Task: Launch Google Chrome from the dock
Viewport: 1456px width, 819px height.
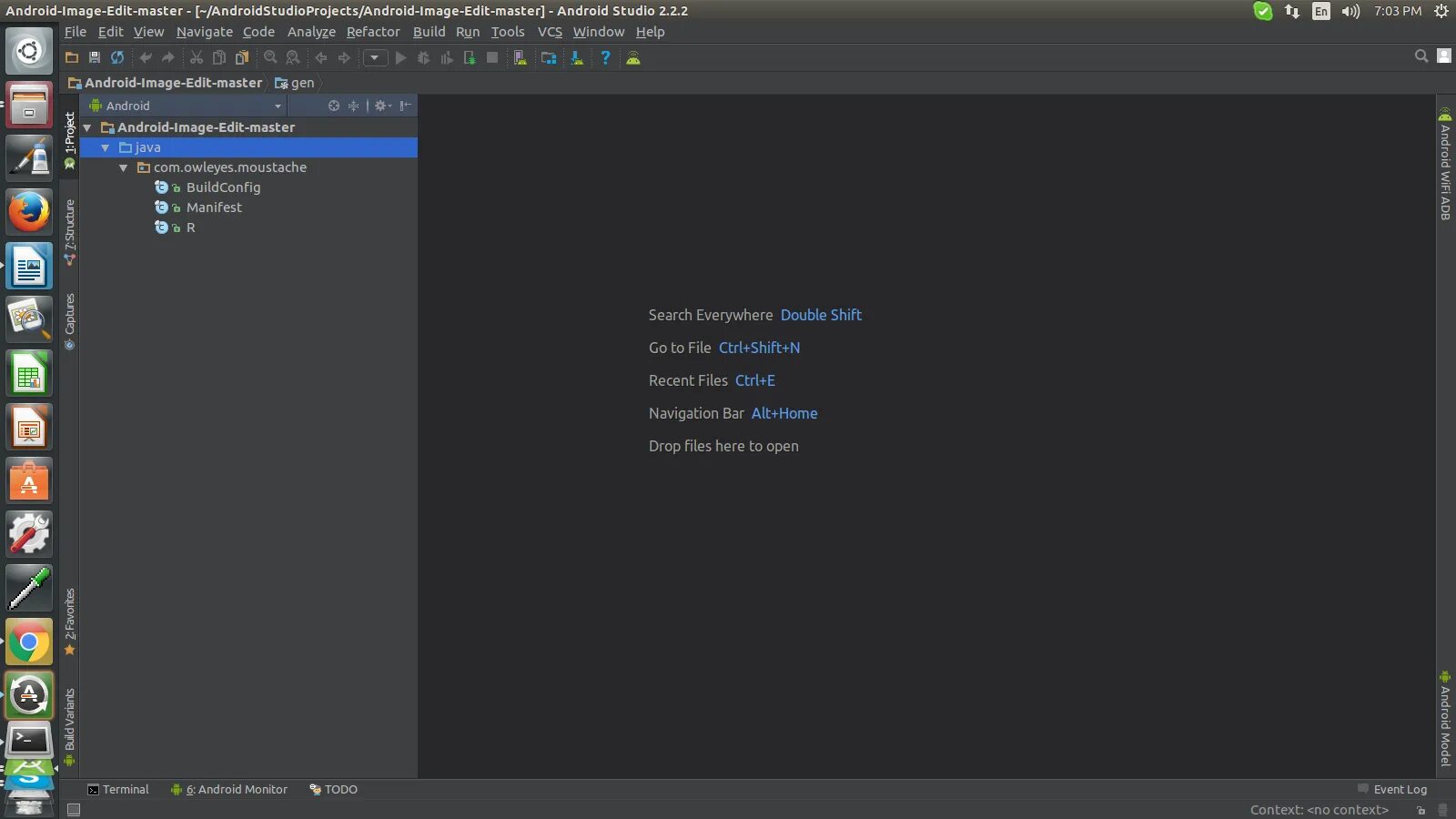Action: [29, 643]
